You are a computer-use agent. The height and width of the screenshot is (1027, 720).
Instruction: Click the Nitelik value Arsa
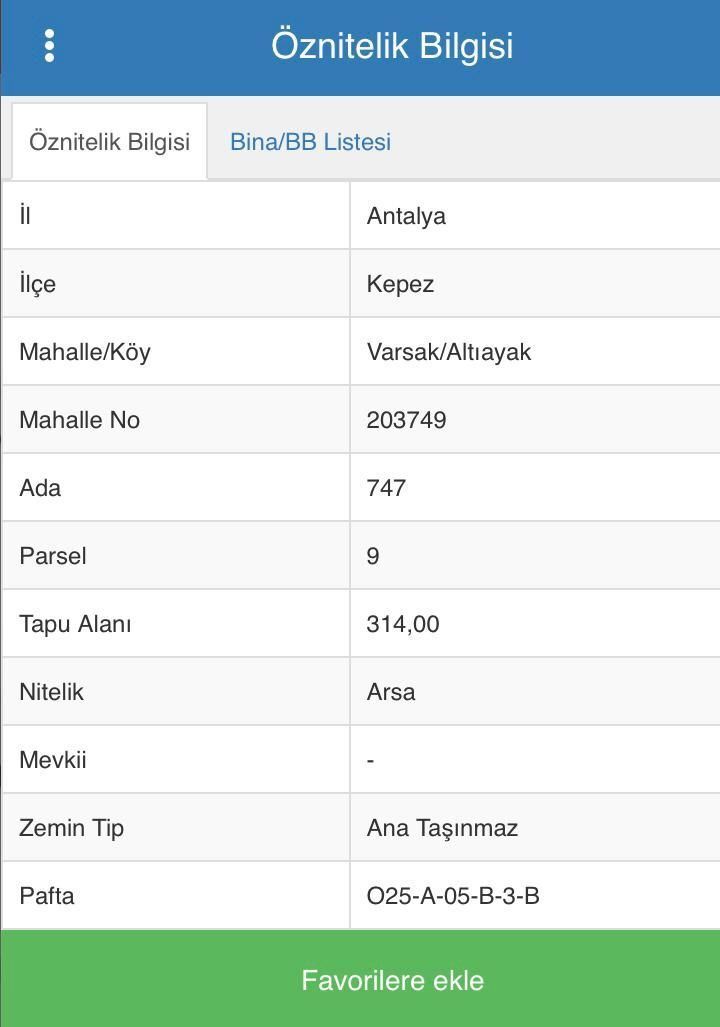[391, 692]
